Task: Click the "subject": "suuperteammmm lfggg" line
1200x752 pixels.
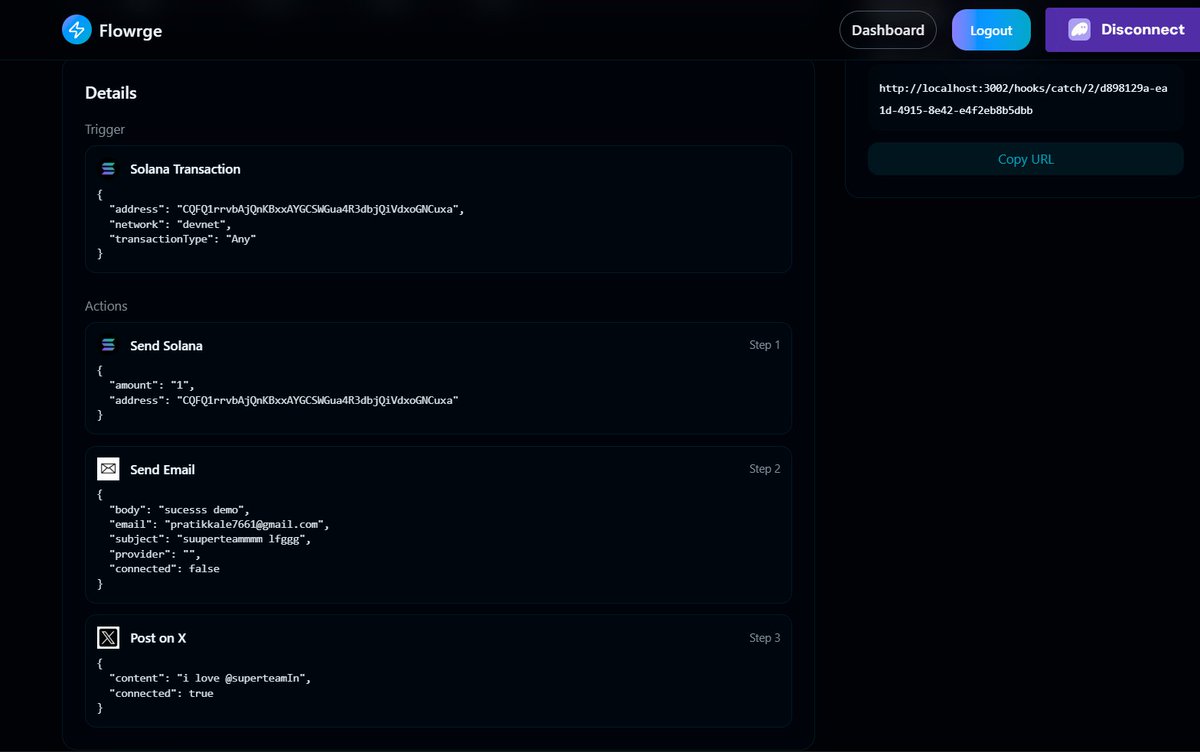Action: pyautogui.click(x=209, y=539)
